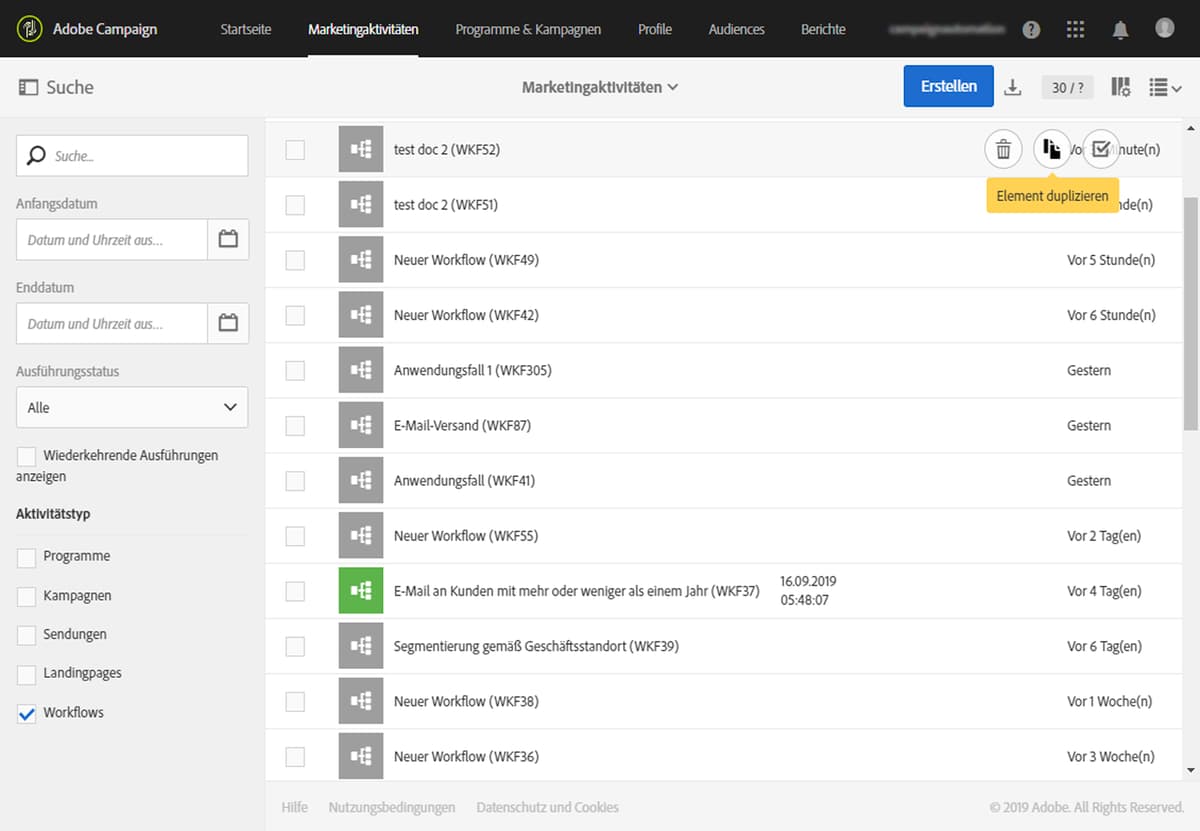Click the Suche input field

[131, 155]
